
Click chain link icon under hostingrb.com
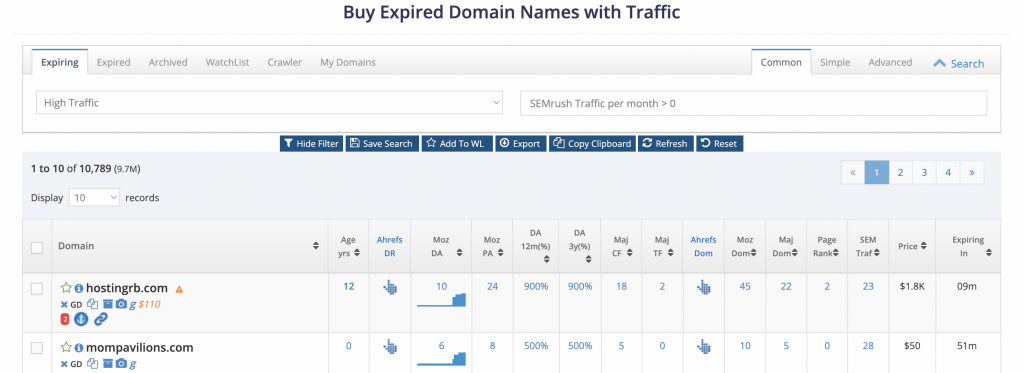click(x=101, y=319)
